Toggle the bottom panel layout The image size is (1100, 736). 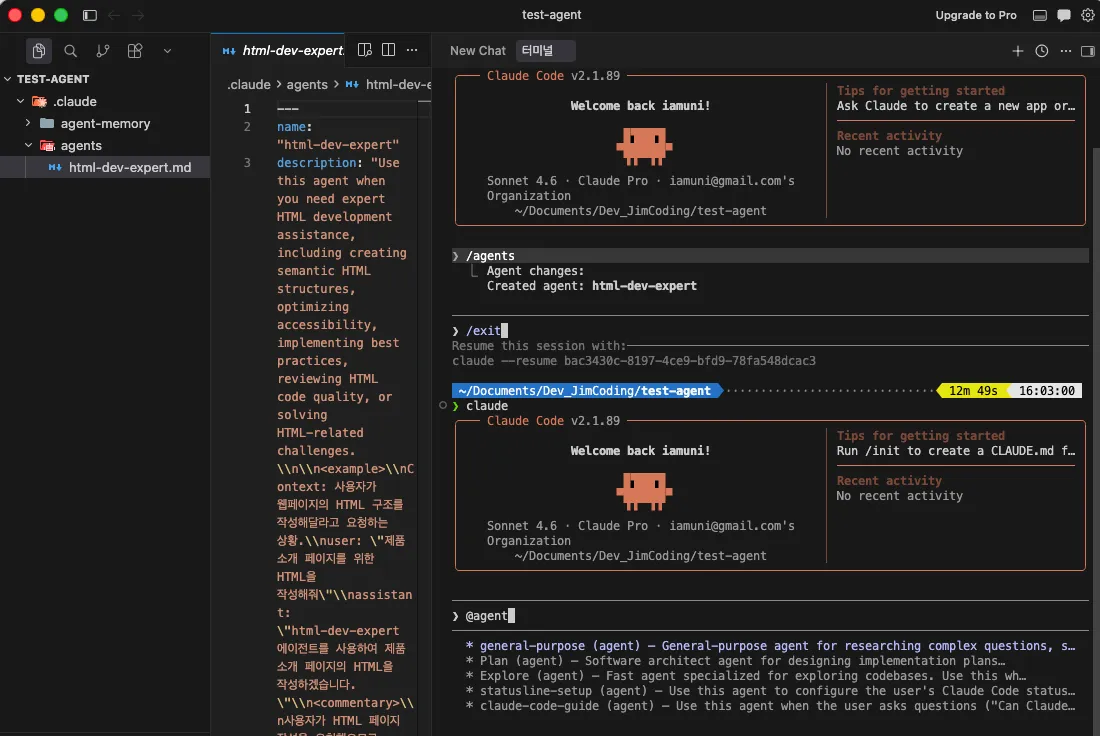[x=1040, y=15]
